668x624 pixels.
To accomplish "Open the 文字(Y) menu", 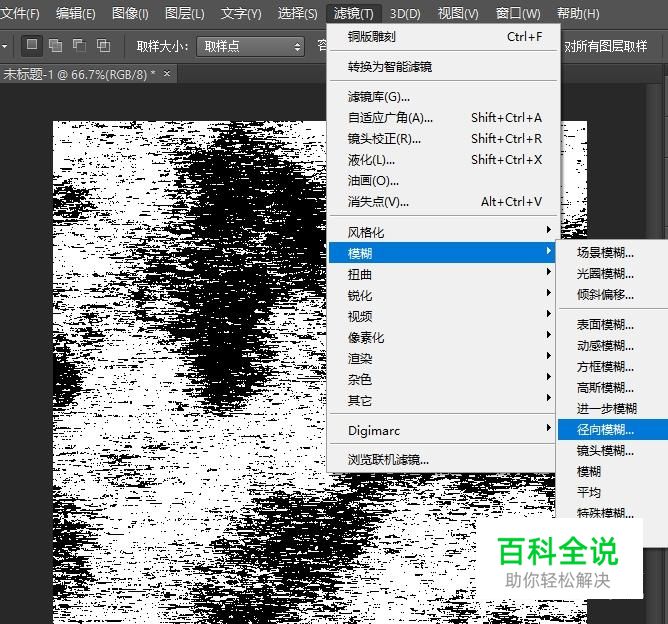I will tap(241, 14).
